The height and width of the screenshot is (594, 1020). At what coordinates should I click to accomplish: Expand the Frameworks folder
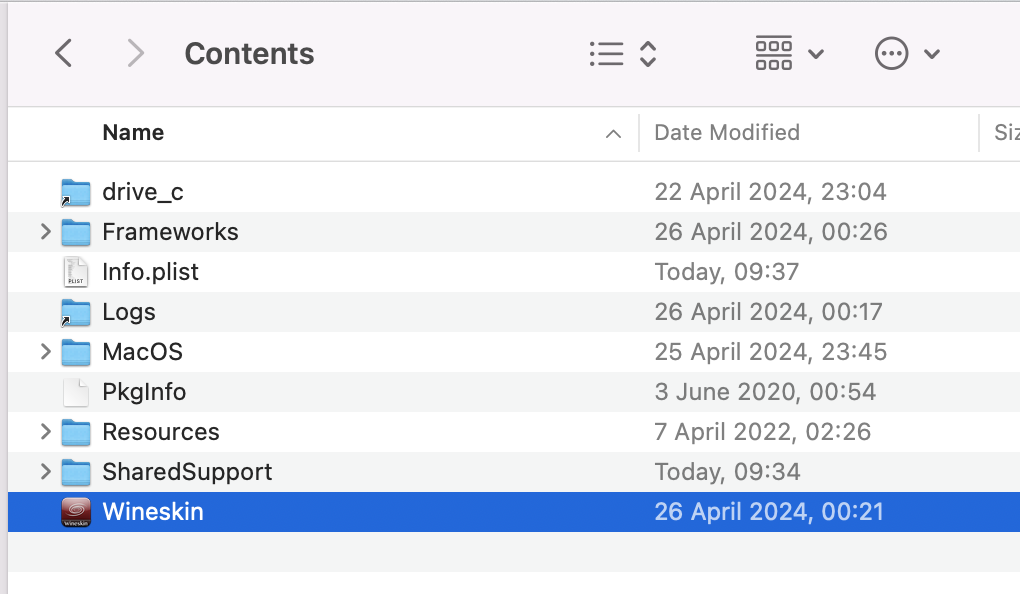pos(46,232)
